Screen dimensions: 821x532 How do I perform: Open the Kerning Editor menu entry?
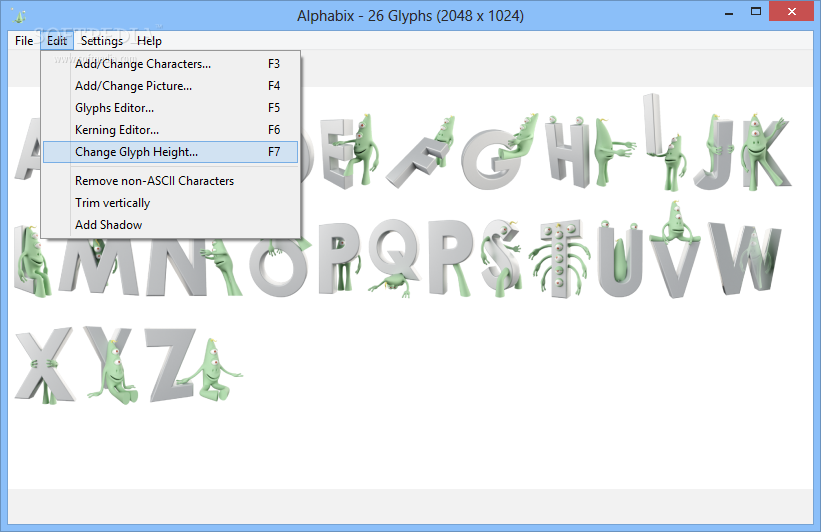[170, 130]
